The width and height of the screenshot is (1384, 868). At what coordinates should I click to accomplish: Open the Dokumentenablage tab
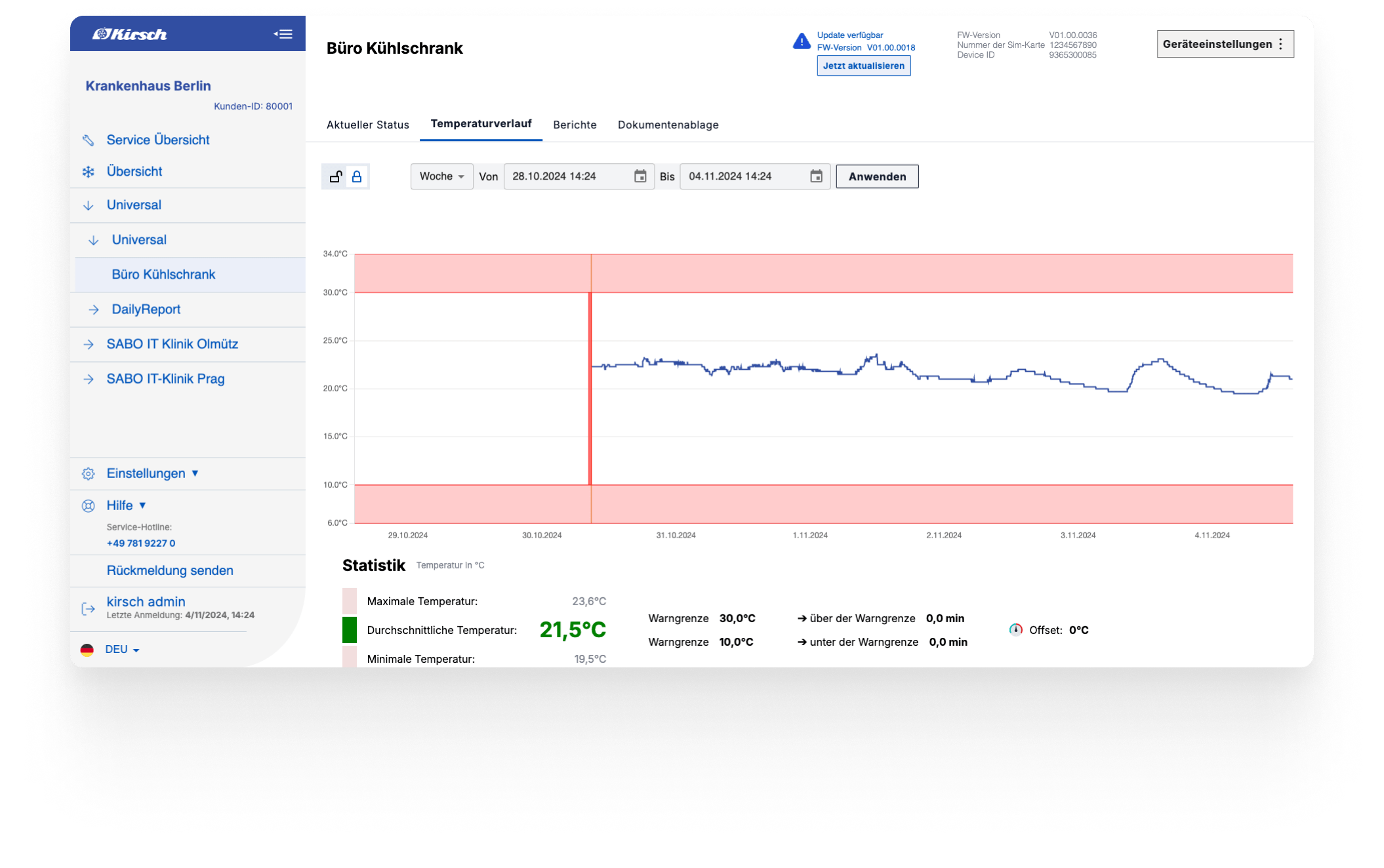coord(668,125)
